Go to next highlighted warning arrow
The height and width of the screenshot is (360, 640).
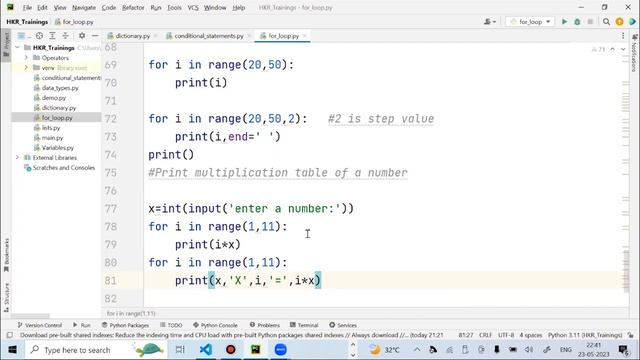[x=623, y=49]
